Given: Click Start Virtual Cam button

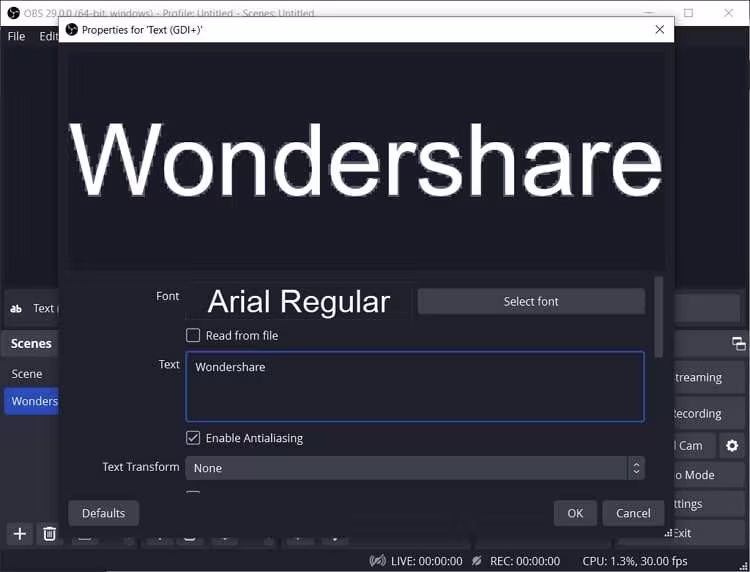Looking at the screenshot, I should coord(695,446).
